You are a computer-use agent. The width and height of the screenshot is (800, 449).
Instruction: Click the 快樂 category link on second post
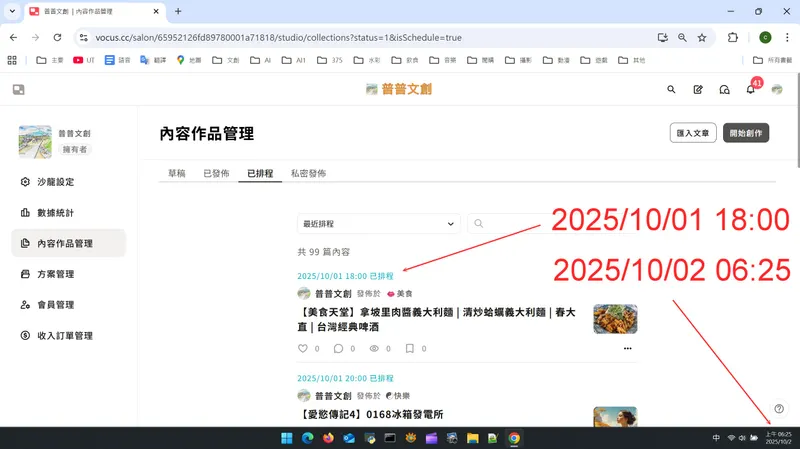(398, 395)
